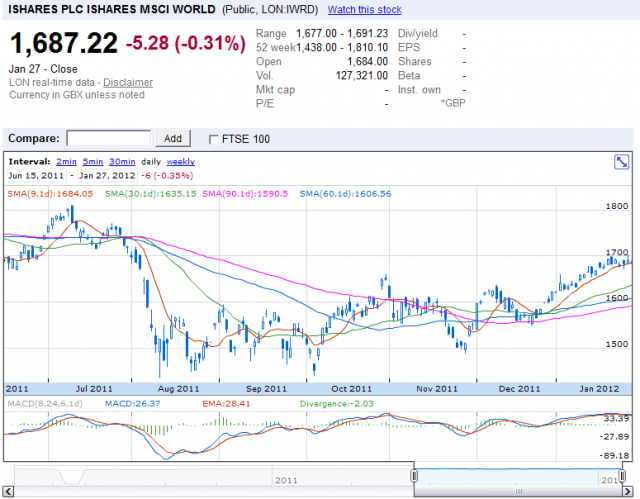
Task: Click the 1500 price axis label
Action: point(617,344)
